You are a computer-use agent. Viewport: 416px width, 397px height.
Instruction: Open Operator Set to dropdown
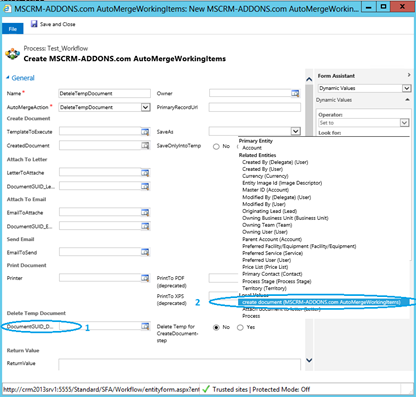[404, 123]
